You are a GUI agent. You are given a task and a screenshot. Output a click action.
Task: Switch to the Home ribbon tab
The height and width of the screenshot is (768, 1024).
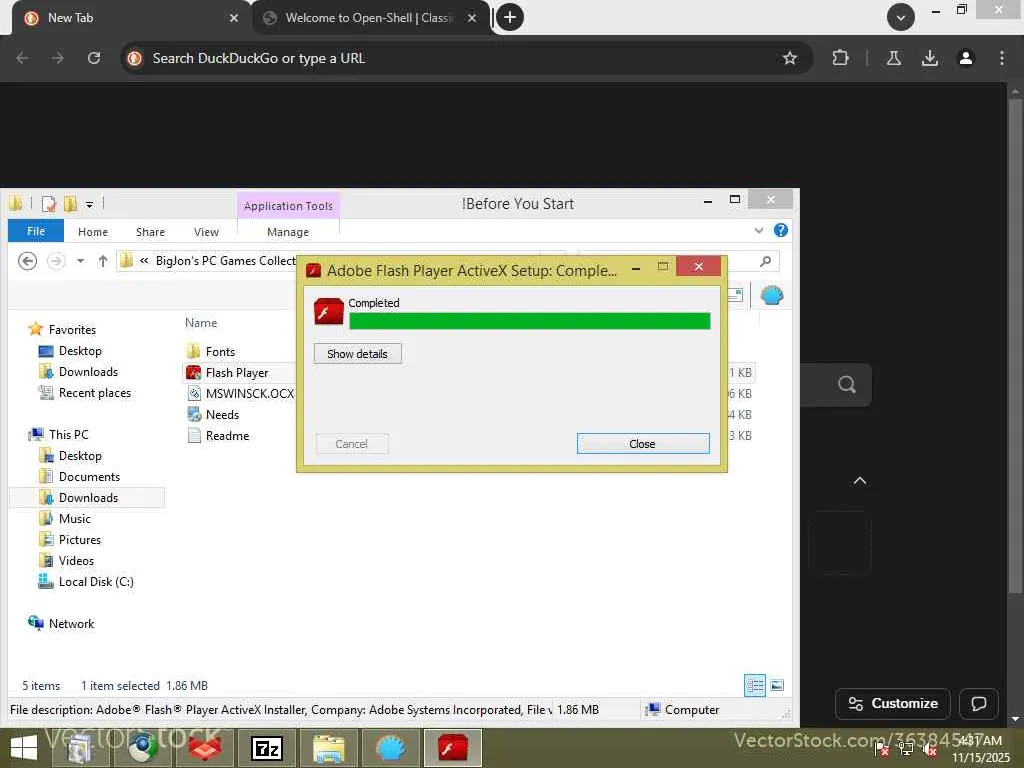pyautogui.click(x=93, y=232)
